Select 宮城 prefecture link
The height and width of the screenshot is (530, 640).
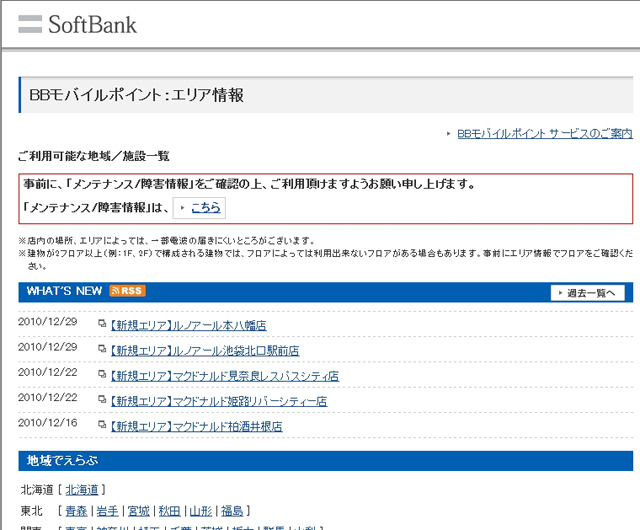click(x=138, y=511)
